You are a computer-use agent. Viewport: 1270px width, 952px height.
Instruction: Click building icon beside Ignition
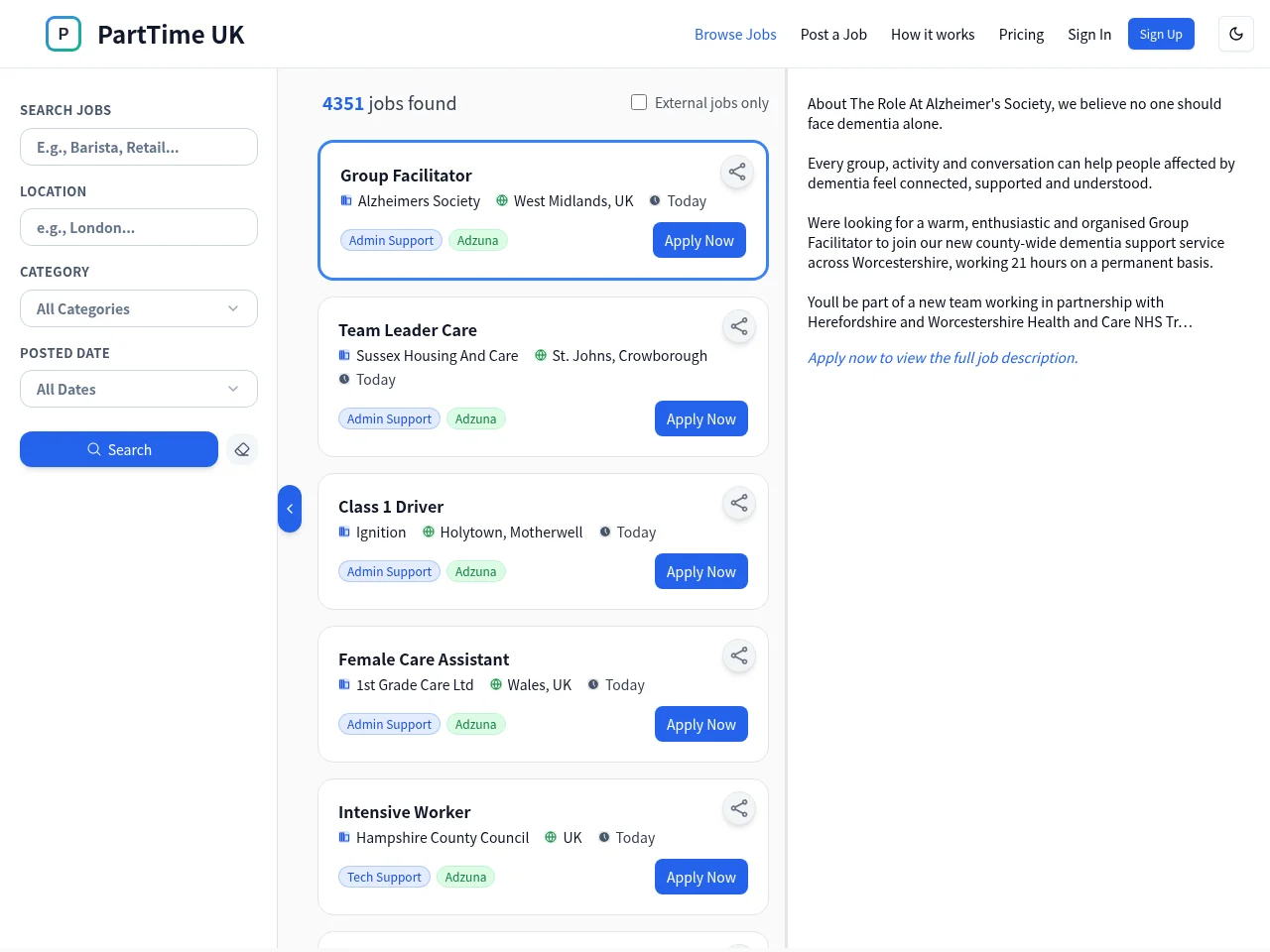(344, 532)
